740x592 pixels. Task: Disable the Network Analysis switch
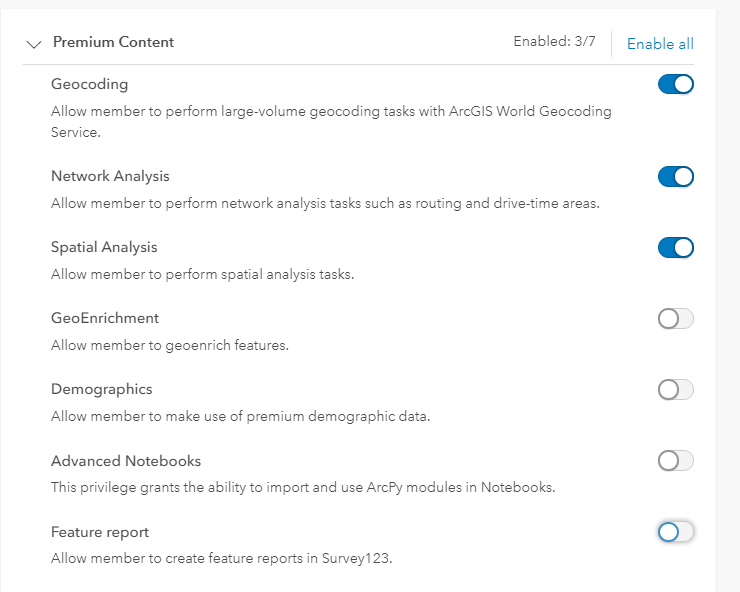pyautogui.click(x=675, y=177)
